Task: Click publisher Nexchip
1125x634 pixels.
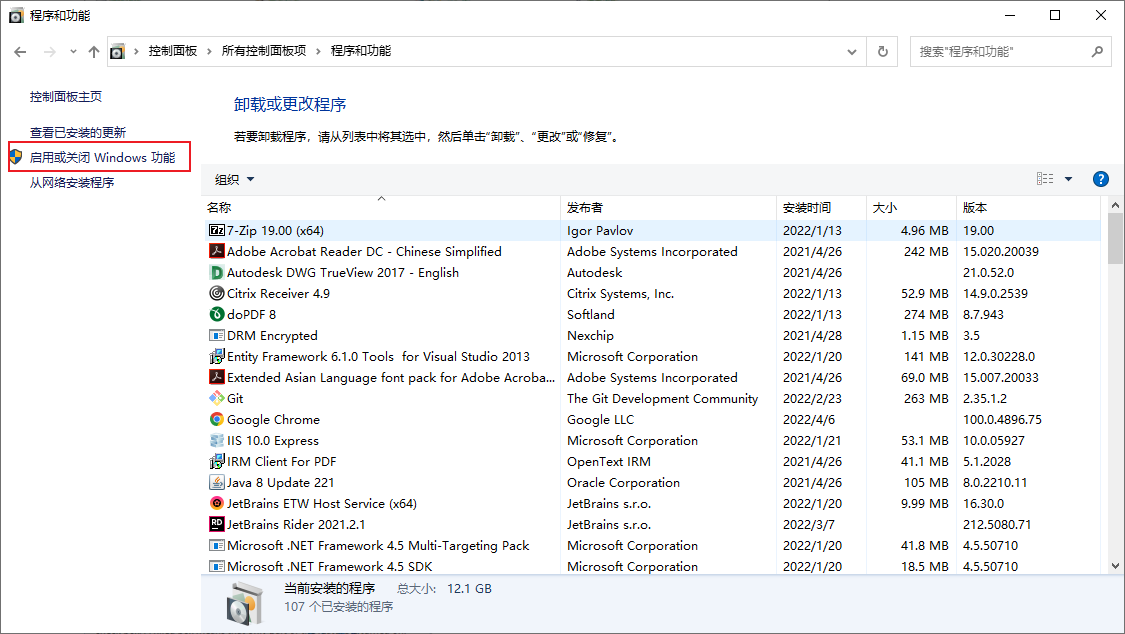Action: [590, 336]
